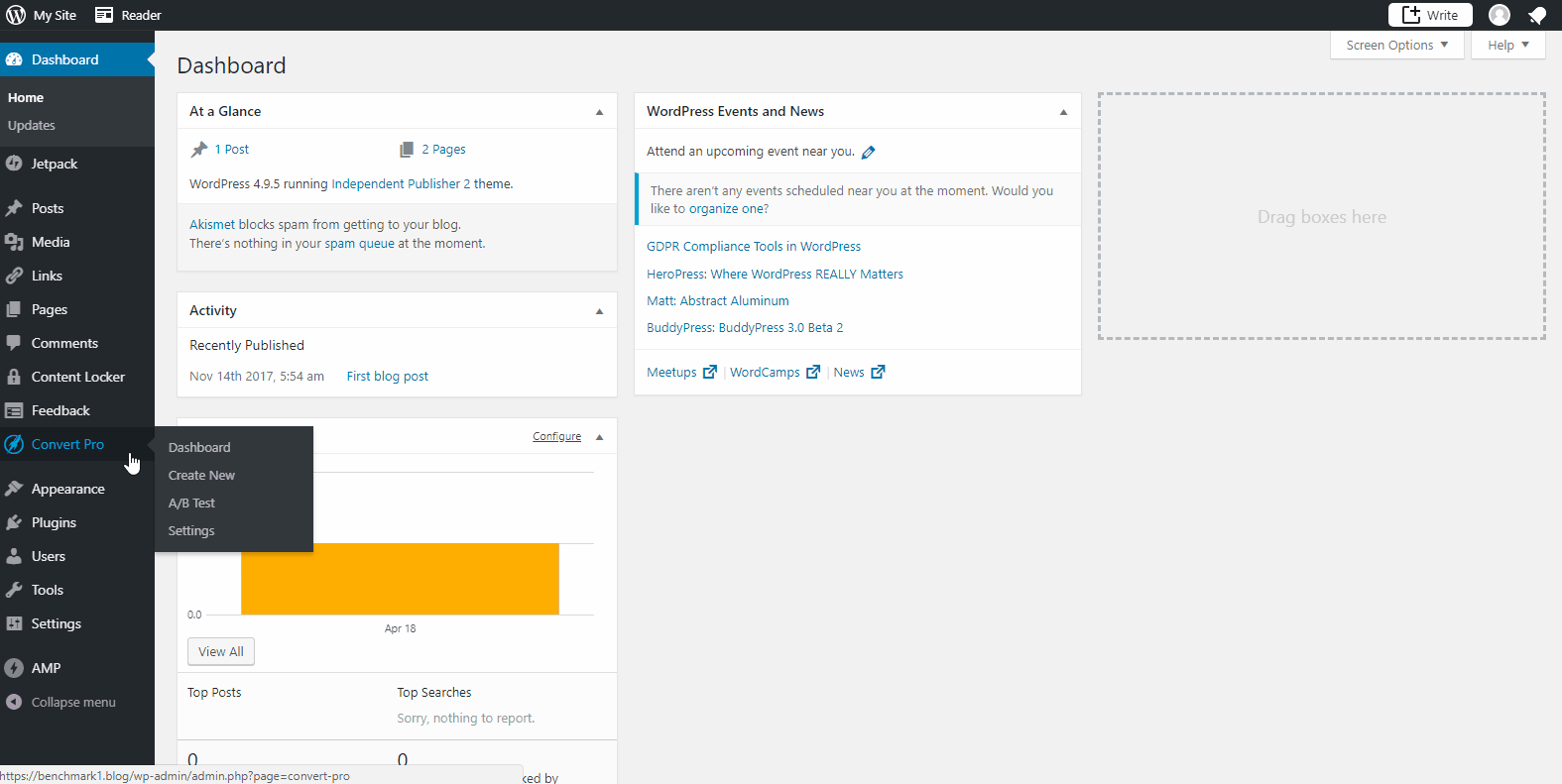
Task: Open the Configure link in stats panel
Action: tap(556, 436)
